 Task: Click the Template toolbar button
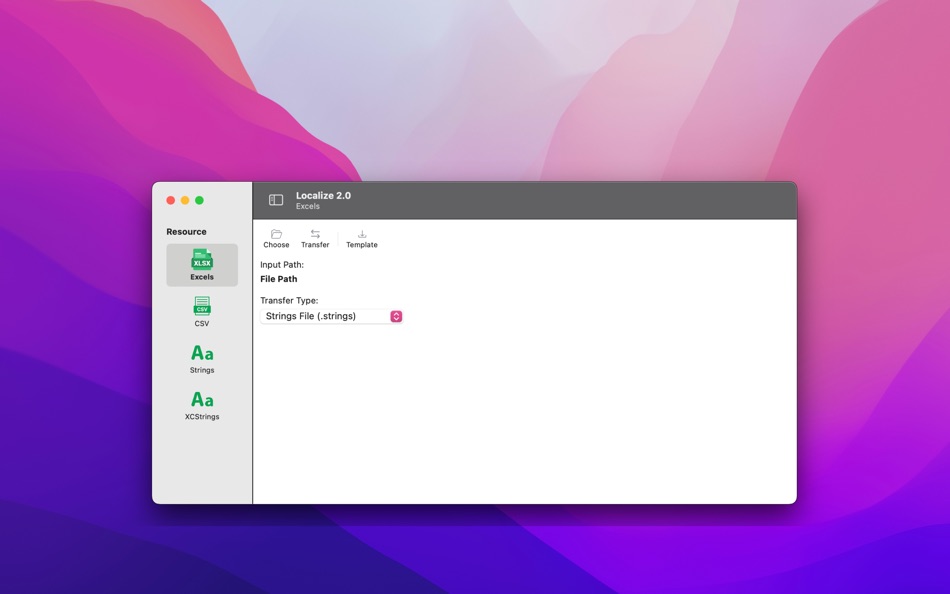point(361,238)
